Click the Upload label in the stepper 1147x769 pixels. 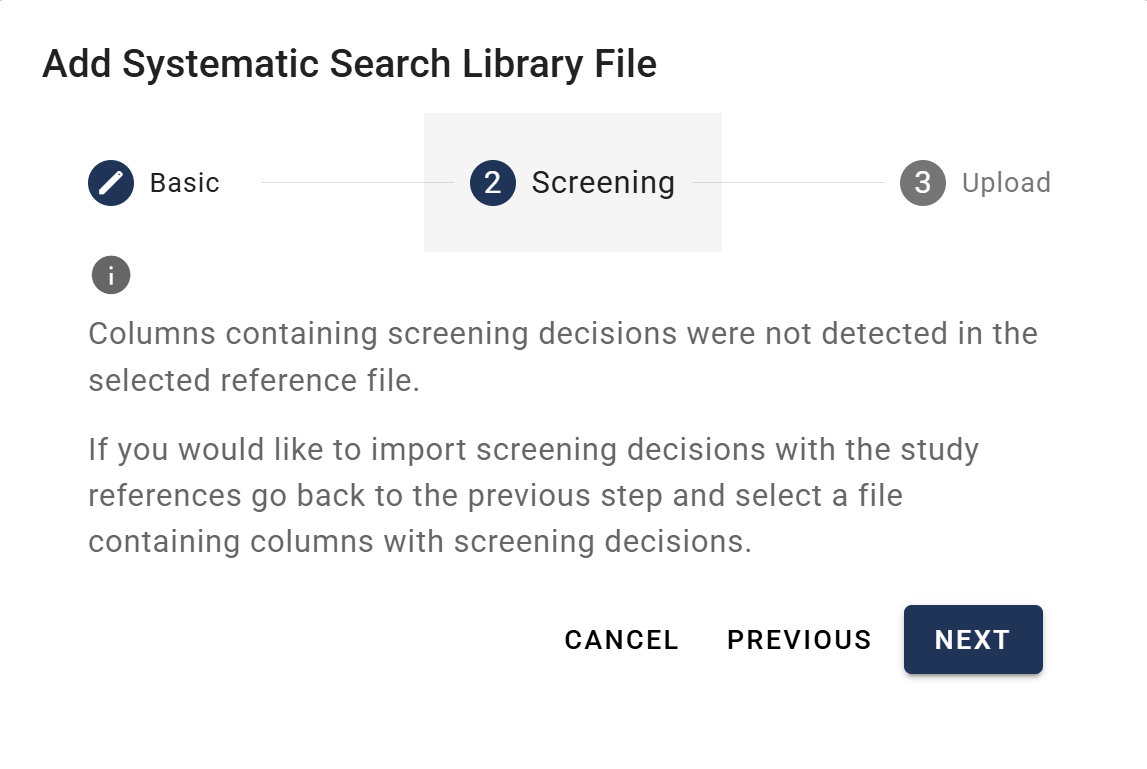point(1006,183)
